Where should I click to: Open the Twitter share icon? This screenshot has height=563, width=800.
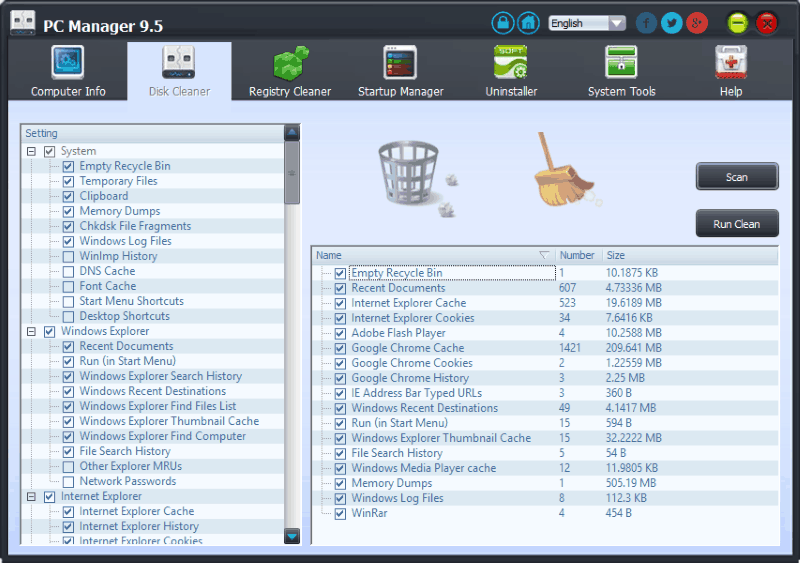(671, 23)
